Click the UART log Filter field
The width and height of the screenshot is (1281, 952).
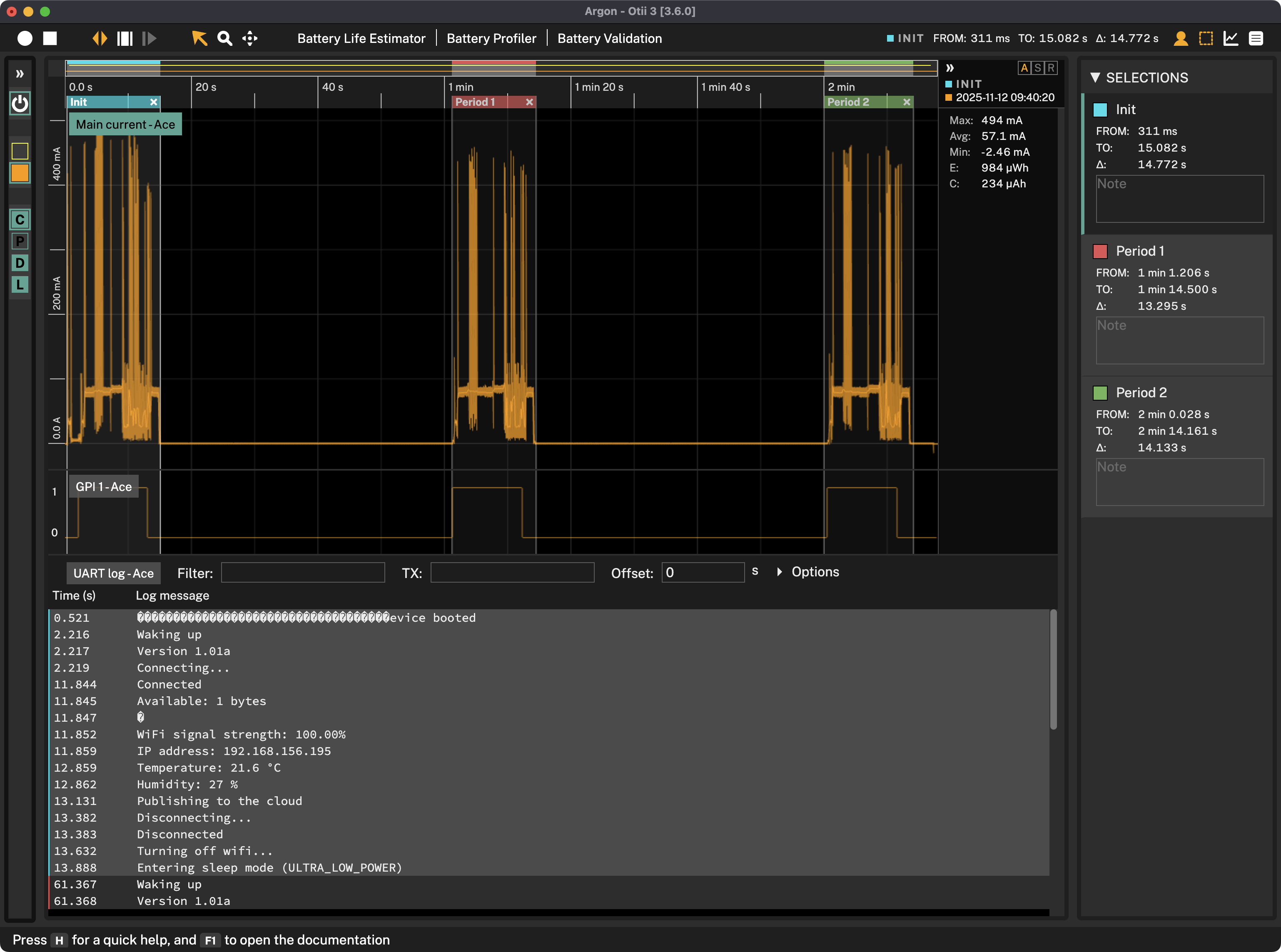(303, 573)
